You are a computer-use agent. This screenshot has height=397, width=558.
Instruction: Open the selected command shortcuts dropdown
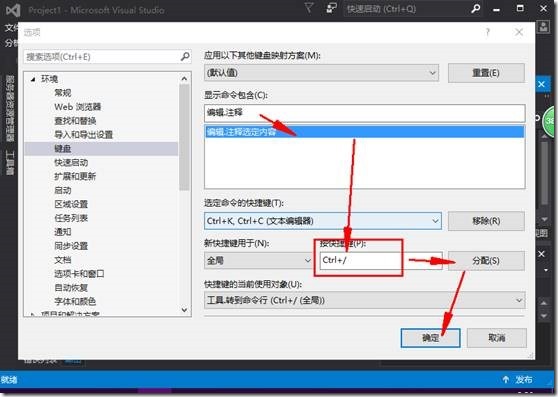(323, 221)
